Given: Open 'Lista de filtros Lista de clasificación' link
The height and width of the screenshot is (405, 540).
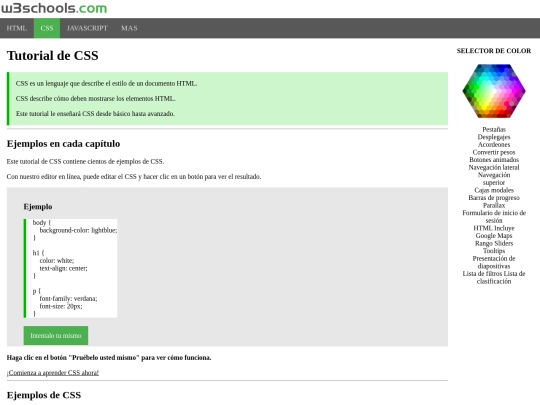Looking at the screenshot, I should point(494,277).
